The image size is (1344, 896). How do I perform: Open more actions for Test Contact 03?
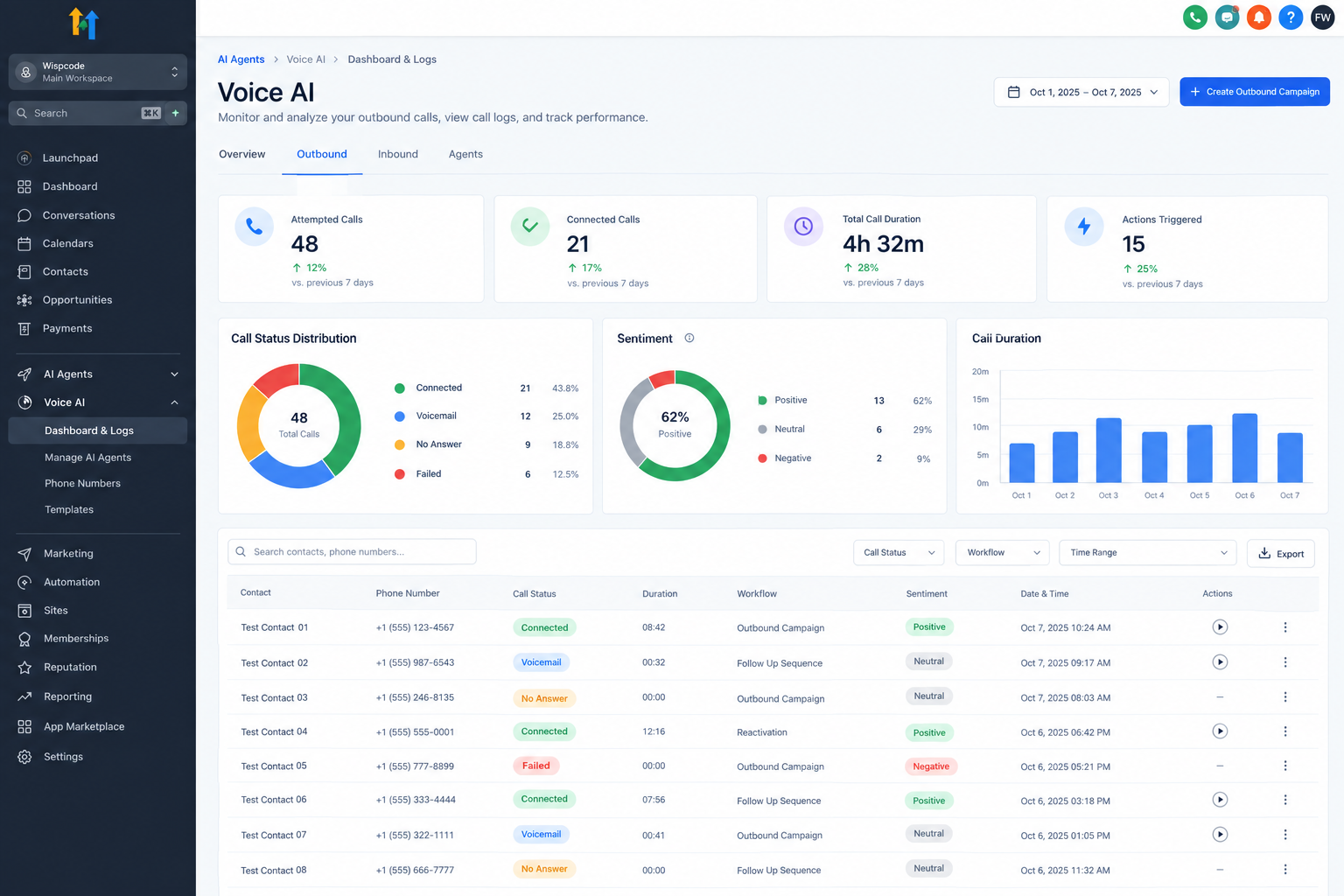click(x=1285, y=697)
